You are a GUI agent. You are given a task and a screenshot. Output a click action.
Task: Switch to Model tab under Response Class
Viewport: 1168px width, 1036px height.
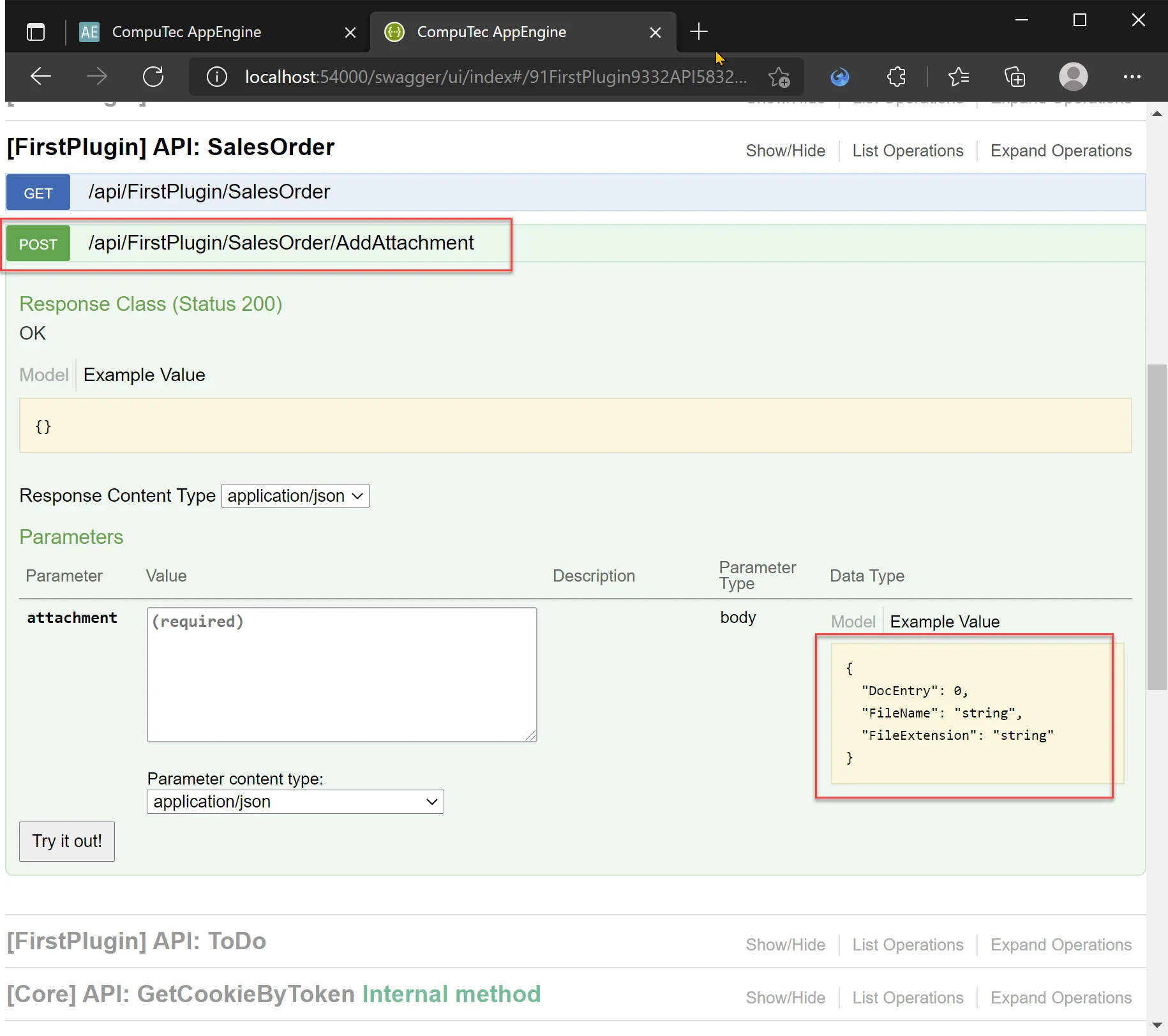pyautogui.click(x=43, y=375)
